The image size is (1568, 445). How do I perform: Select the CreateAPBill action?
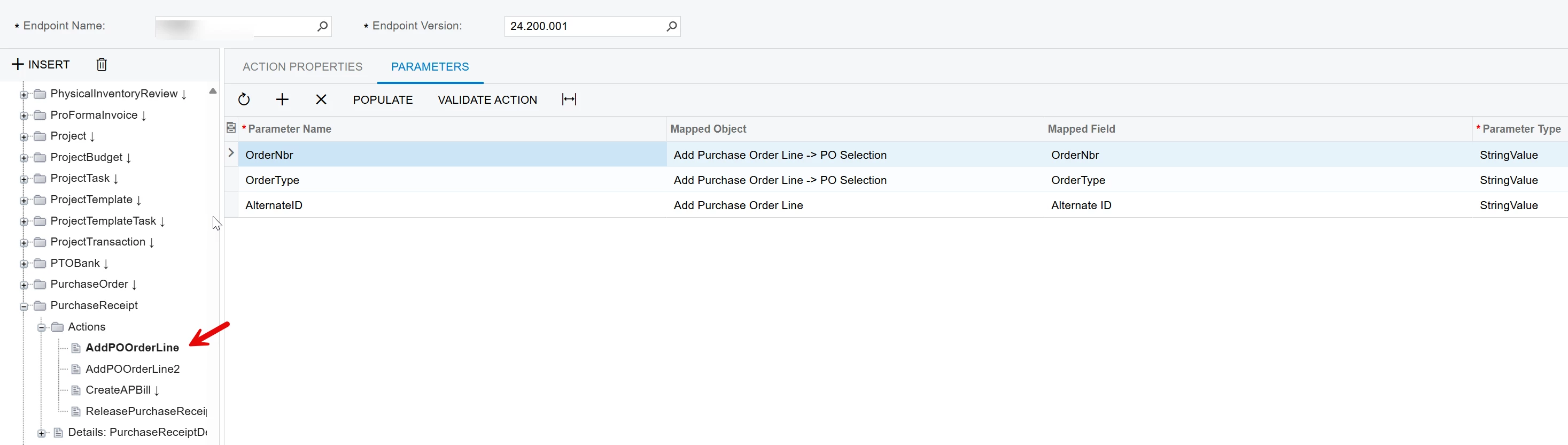point(118,390)
